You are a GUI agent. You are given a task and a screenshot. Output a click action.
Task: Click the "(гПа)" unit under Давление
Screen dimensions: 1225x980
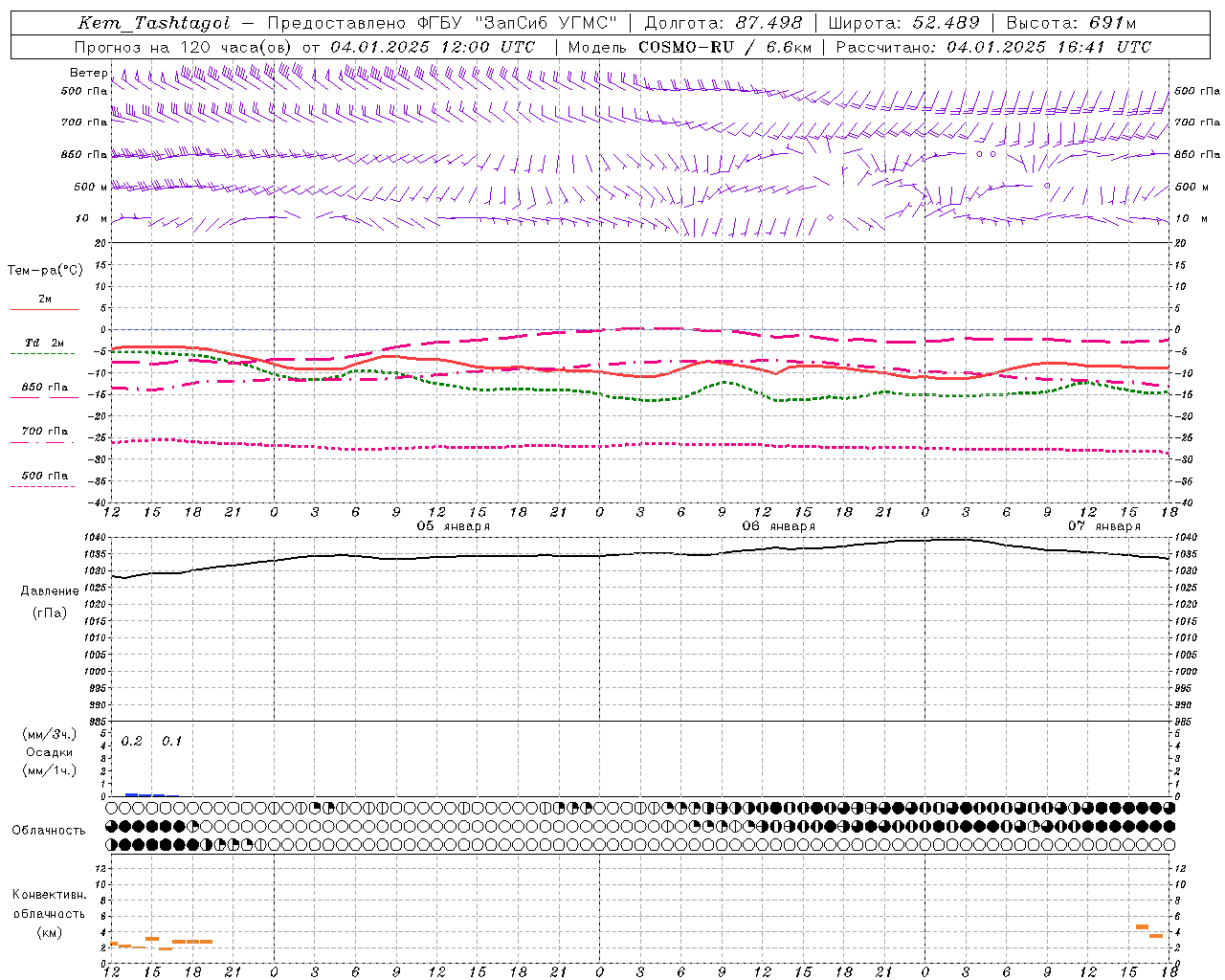(x=50, y=613)
